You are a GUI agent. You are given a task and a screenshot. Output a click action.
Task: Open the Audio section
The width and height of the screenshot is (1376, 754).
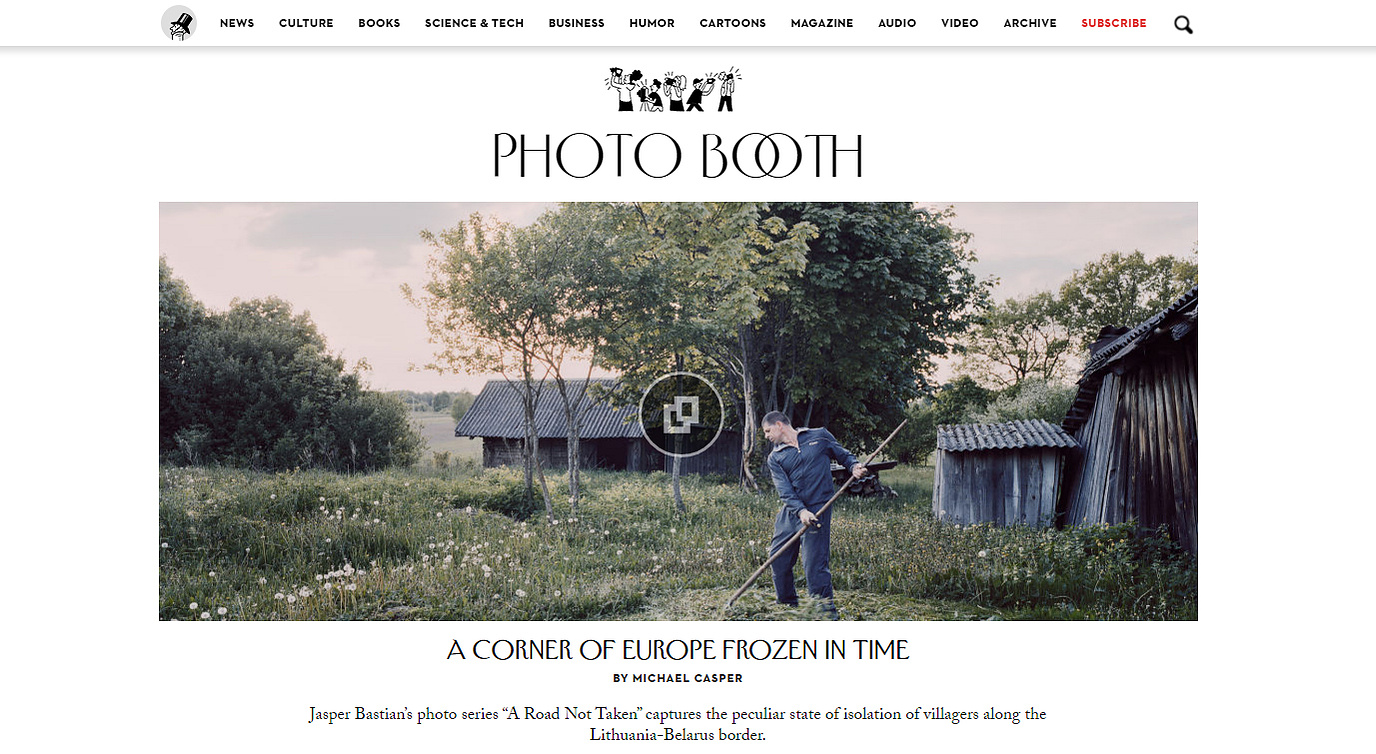(x=897, y=23)
